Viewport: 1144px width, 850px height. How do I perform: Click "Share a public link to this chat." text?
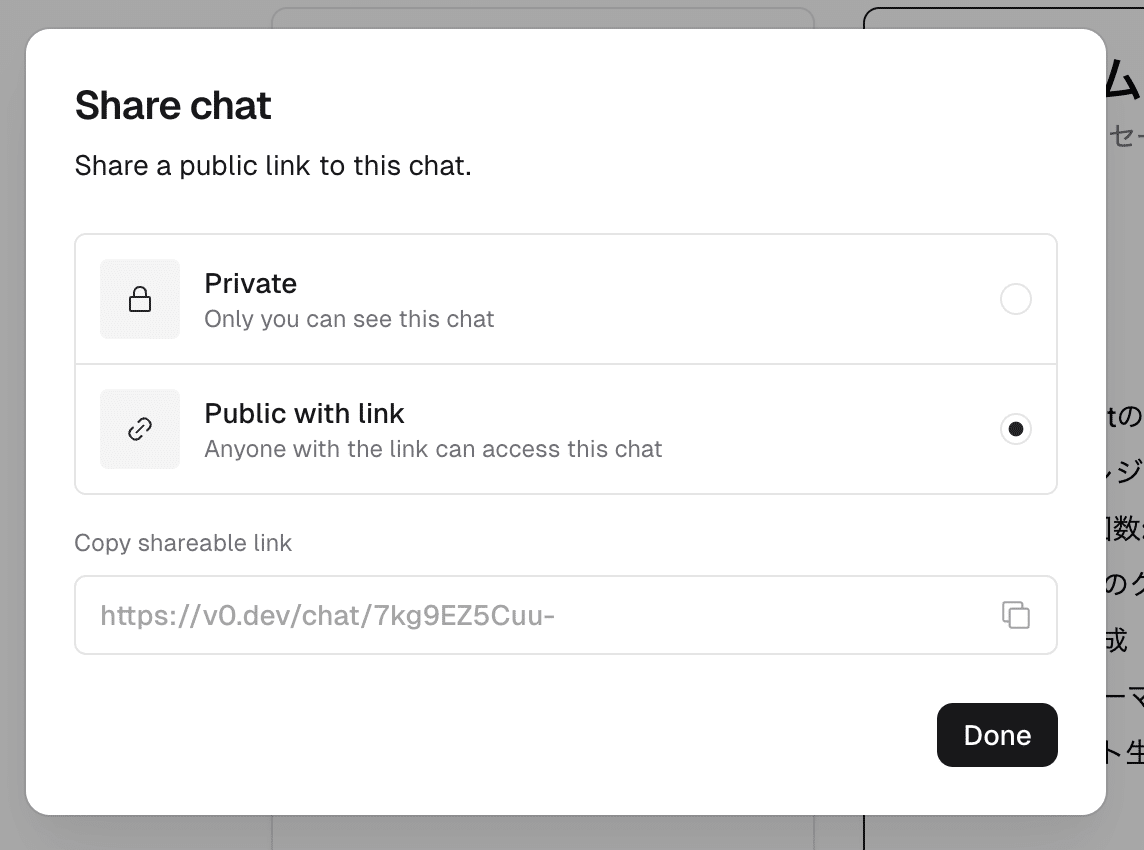click(273, 166)
